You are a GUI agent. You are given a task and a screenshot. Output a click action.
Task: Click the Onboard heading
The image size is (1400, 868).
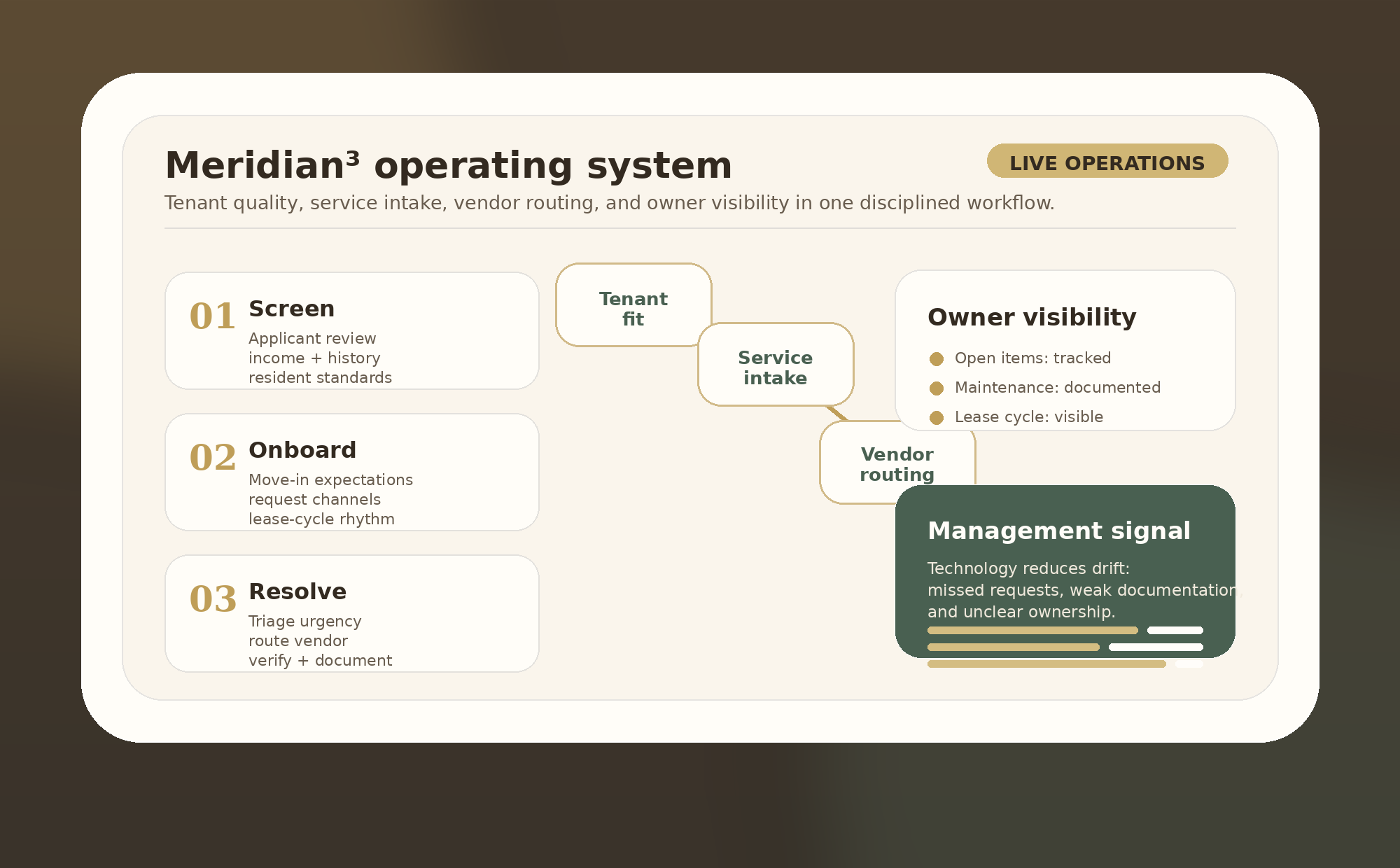(x=302, y=450)
